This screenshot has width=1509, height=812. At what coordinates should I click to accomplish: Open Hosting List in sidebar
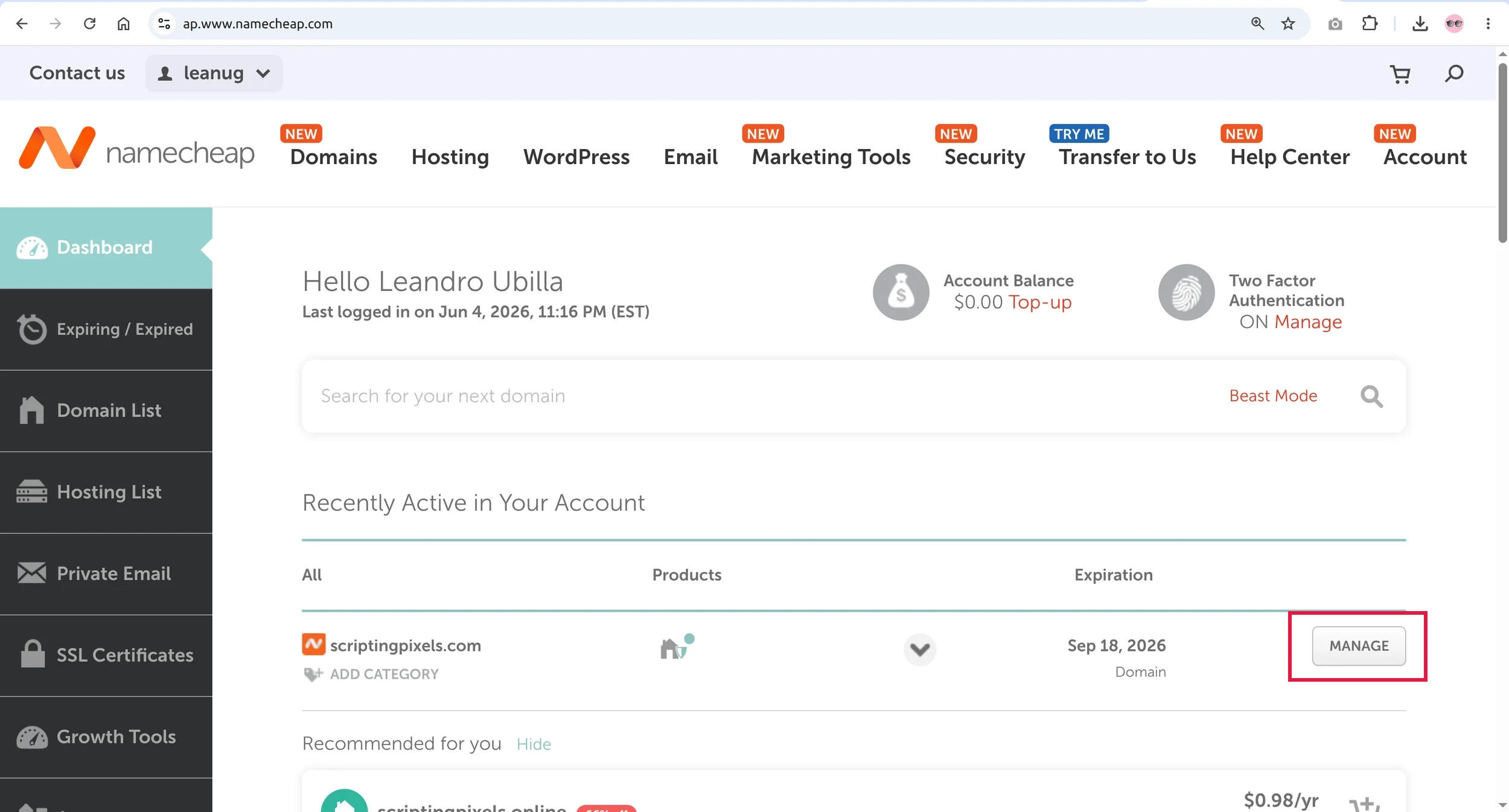(x=106, y=492)
